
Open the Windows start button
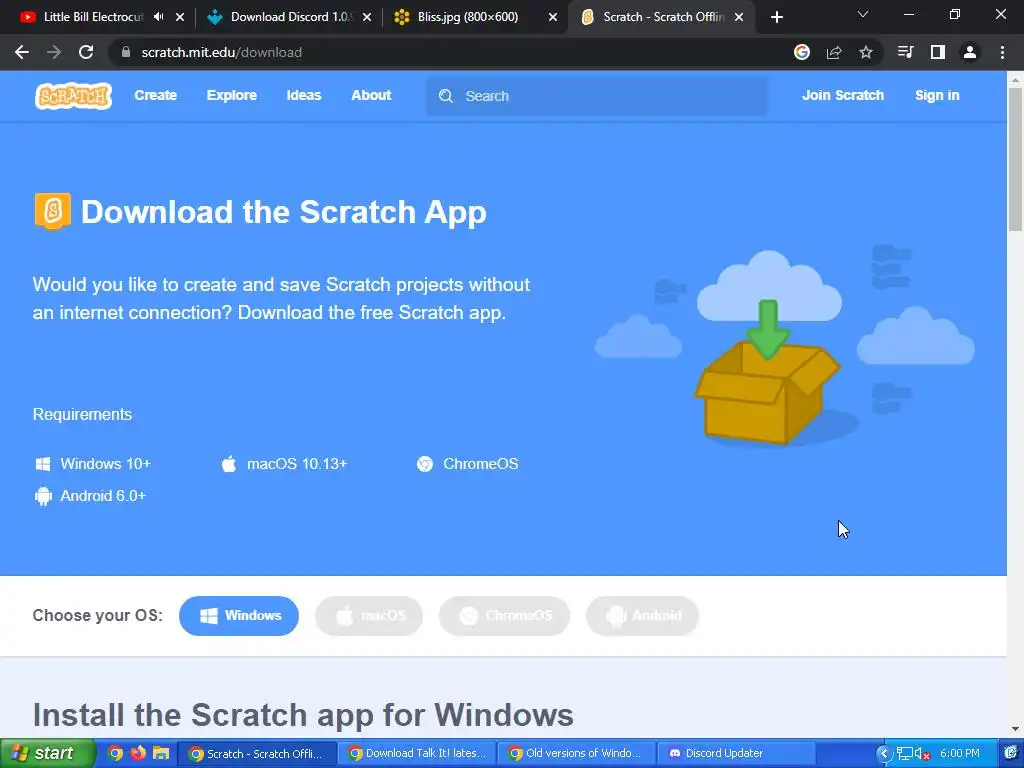click(46, 753)
